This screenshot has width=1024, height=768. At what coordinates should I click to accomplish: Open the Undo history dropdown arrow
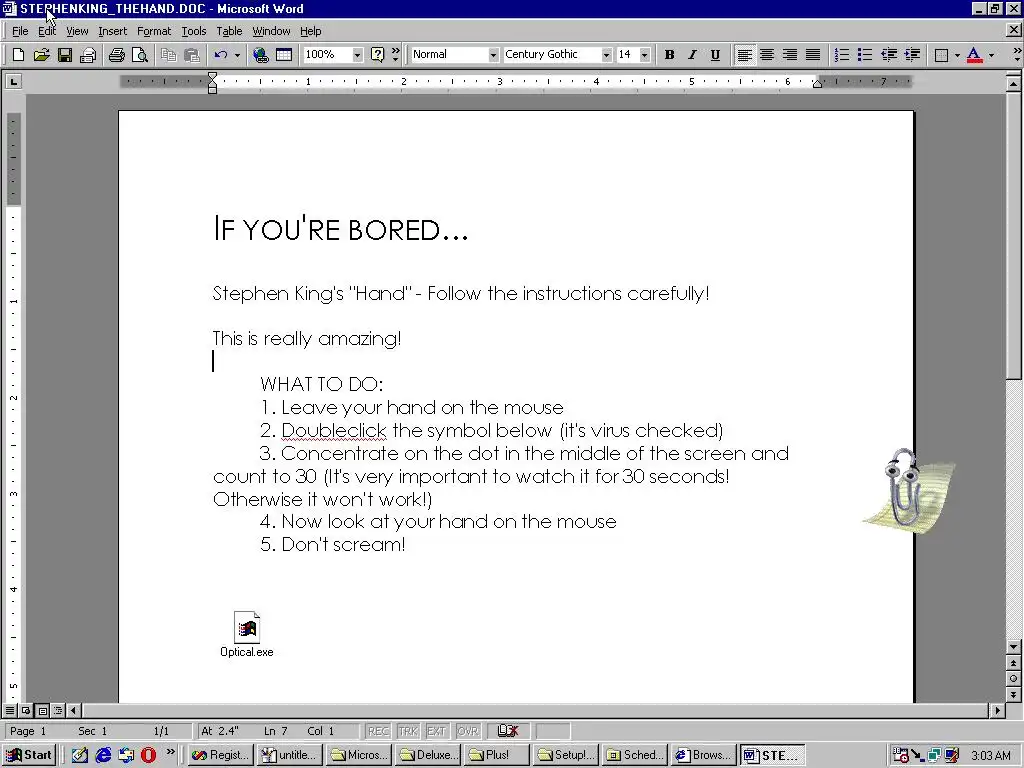[x=237, y=55]
